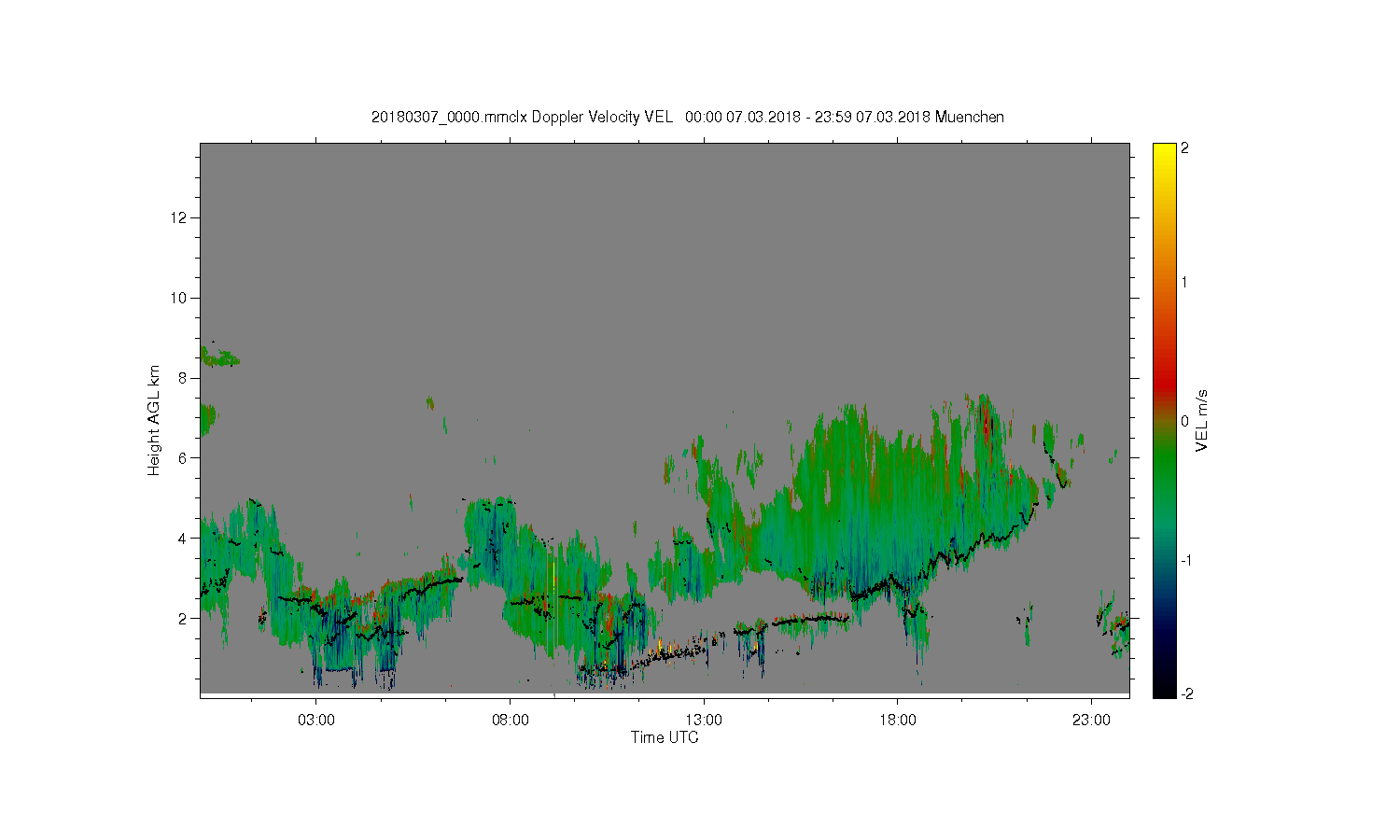
Task: Click the plot title text
Action: tap(688, 117)
